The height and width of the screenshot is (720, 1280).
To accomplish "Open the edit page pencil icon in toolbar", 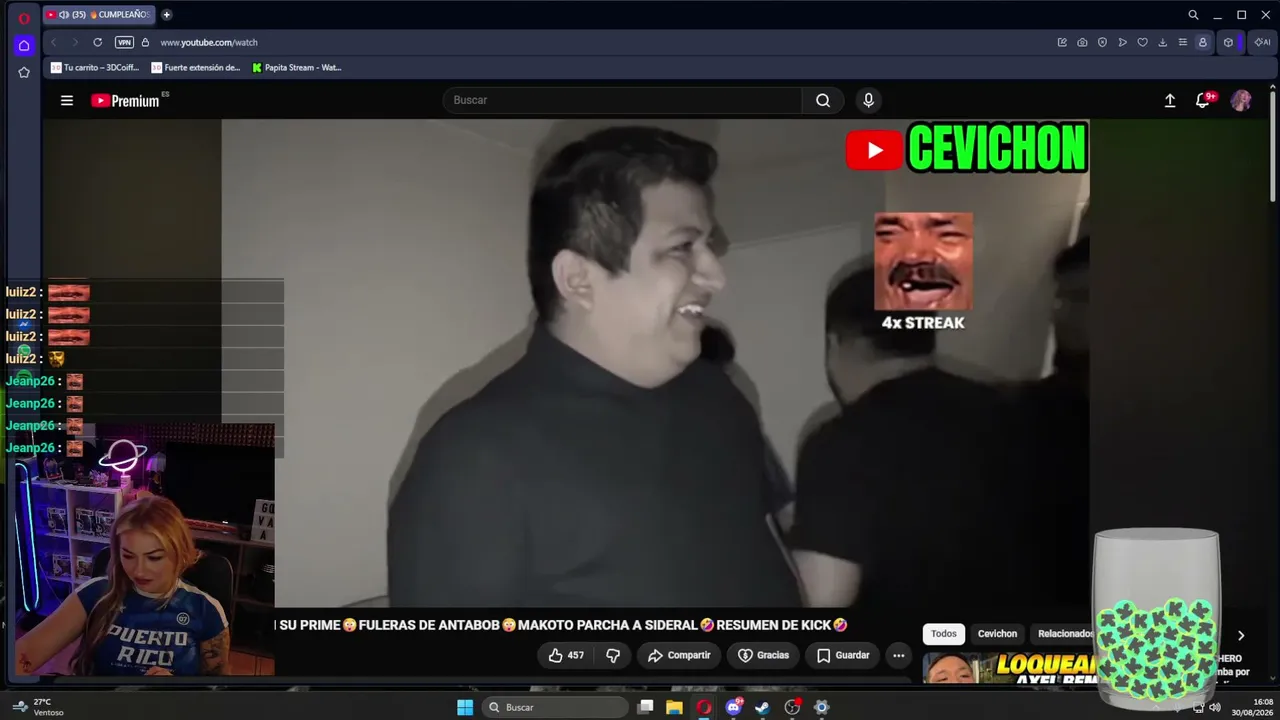I will tap(1062, 42).
